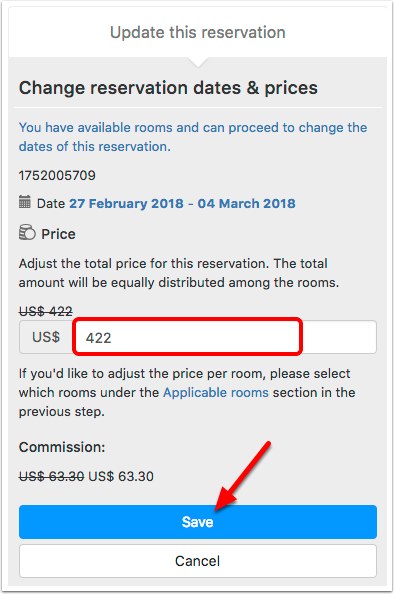Viewport: 394px width, 594px height.
Task: Click the struck-through US$ 63.30 commission
Action: tap(52, 476)
